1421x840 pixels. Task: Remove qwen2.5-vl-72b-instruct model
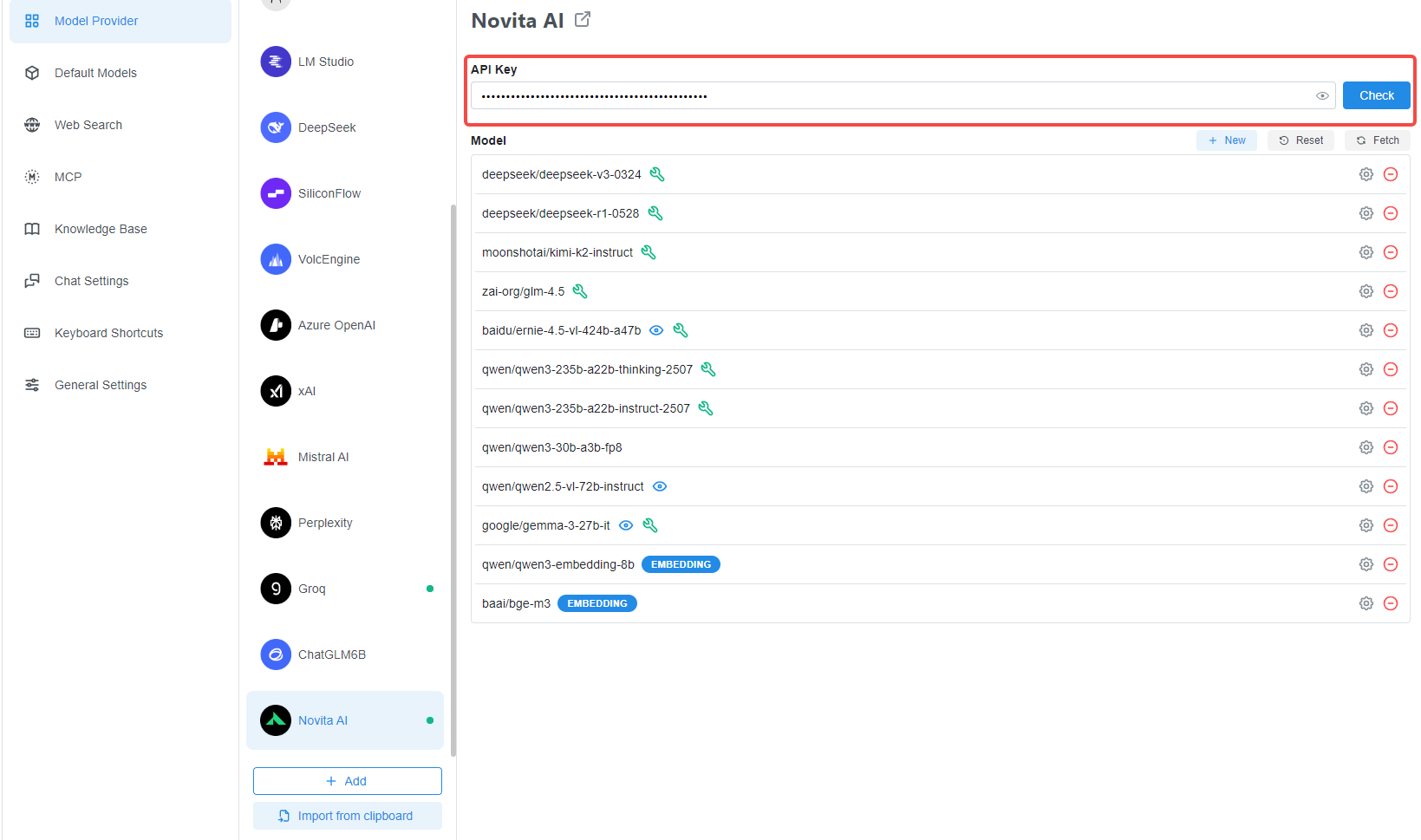(1391, 486)
